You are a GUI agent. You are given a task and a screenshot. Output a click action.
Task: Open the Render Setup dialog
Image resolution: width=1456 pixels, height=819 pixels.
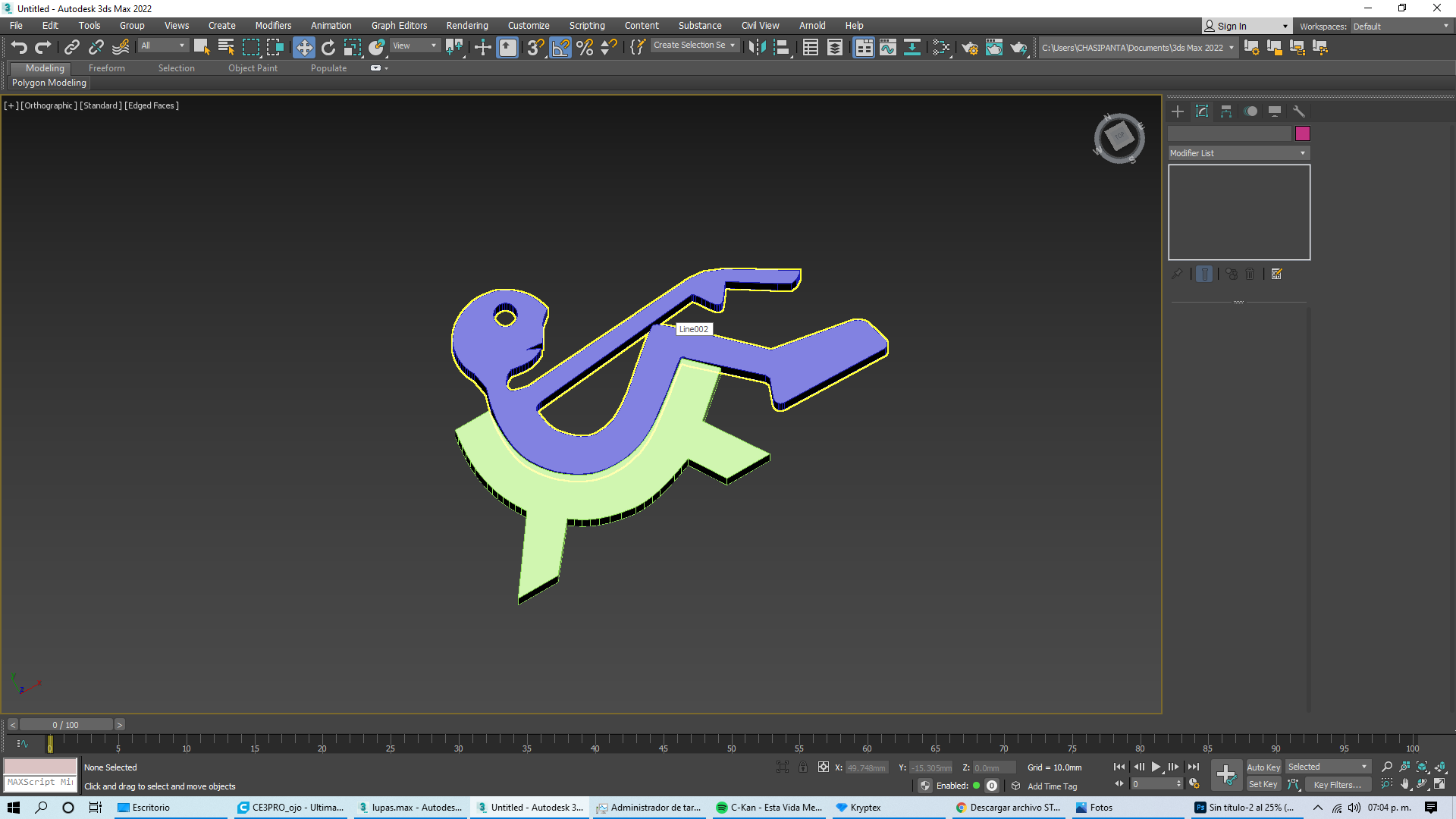[x=970, y=48]
